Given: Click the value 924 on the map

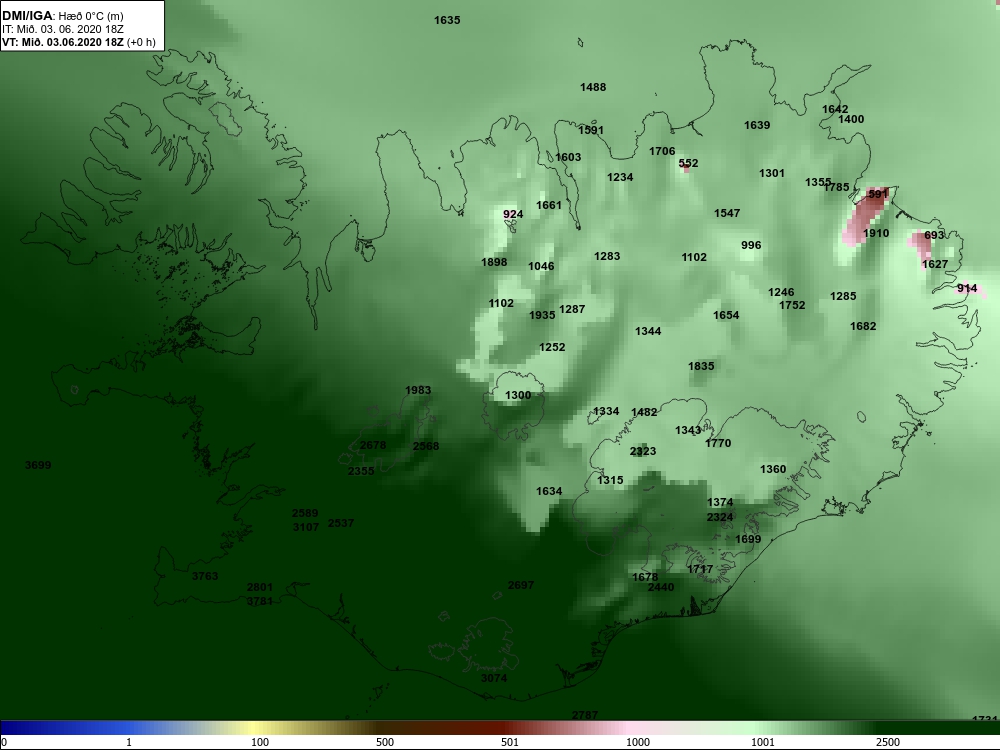Looking at the screenshot, I should (x=513, y=214).
